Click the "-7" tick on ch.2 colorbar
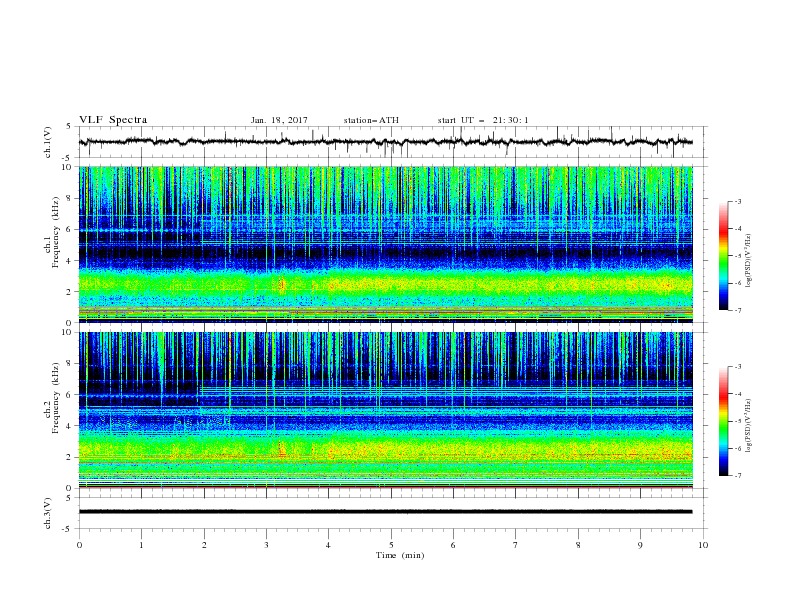Viewport: 792px width, 612px height. point(737,475)
